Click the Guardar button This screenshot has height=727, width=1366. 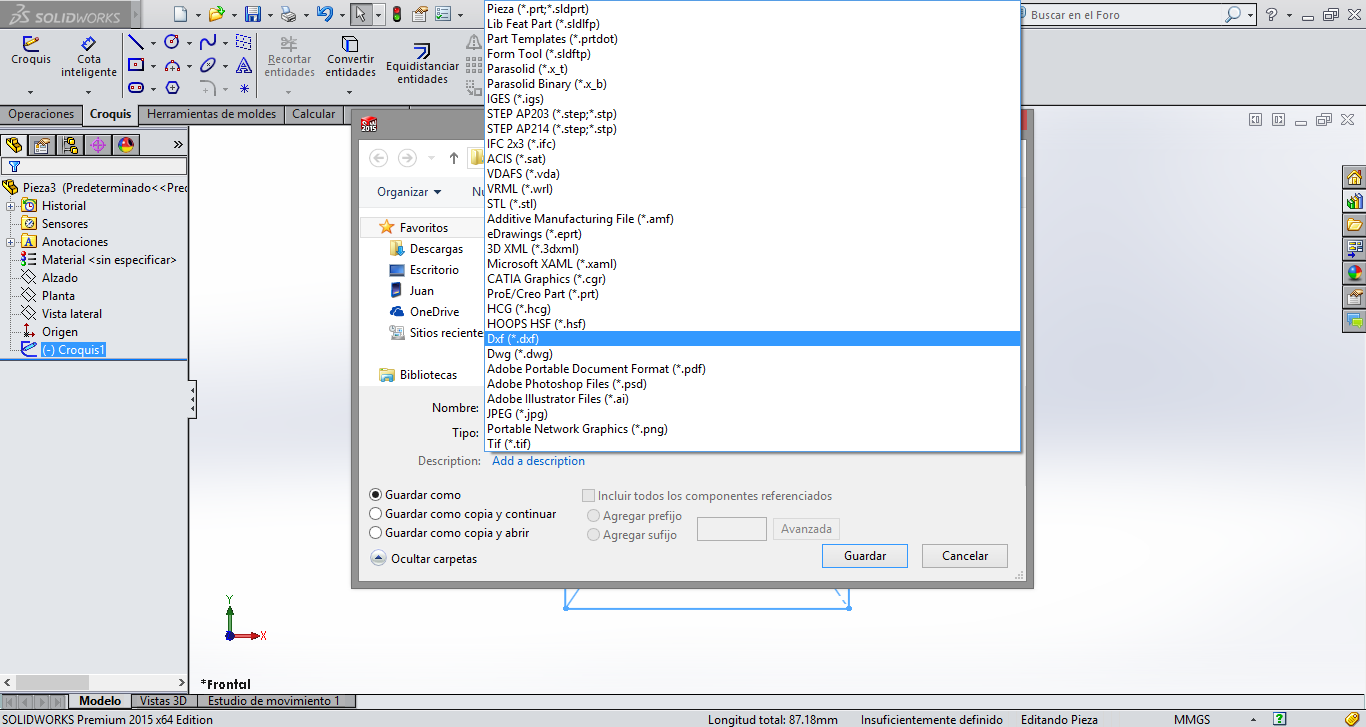point(865,556)
